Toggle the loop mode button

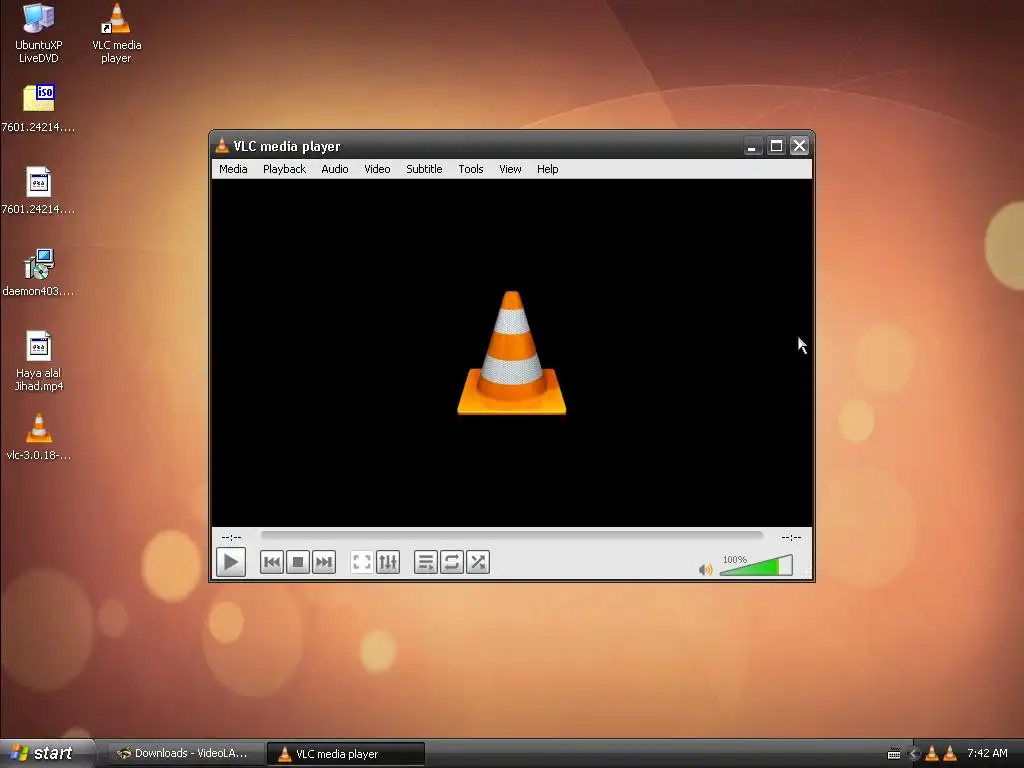pos(452,562)
